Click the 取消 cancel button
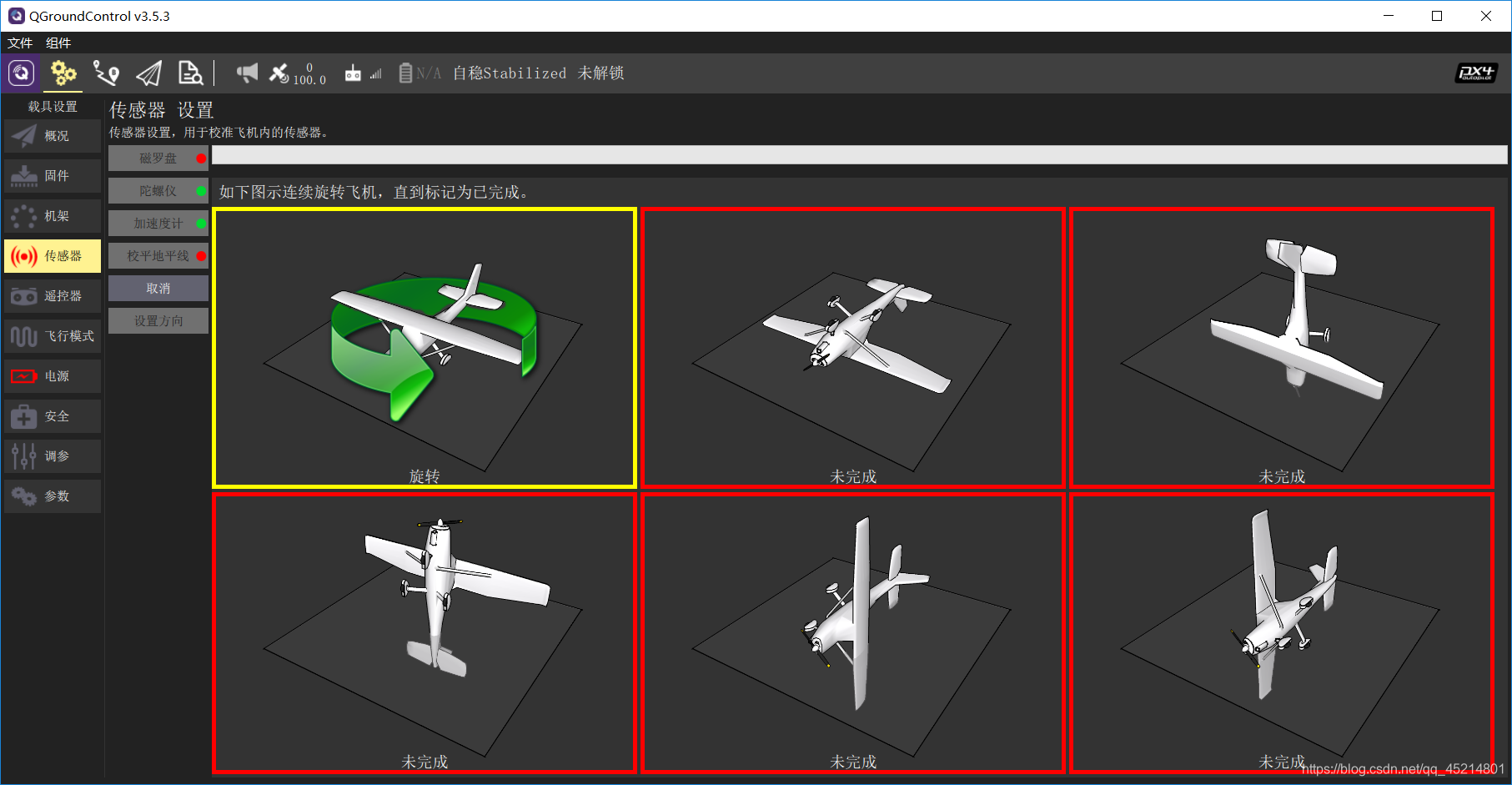This screenshot has height=785, width=1512. [x=158, y=289]
